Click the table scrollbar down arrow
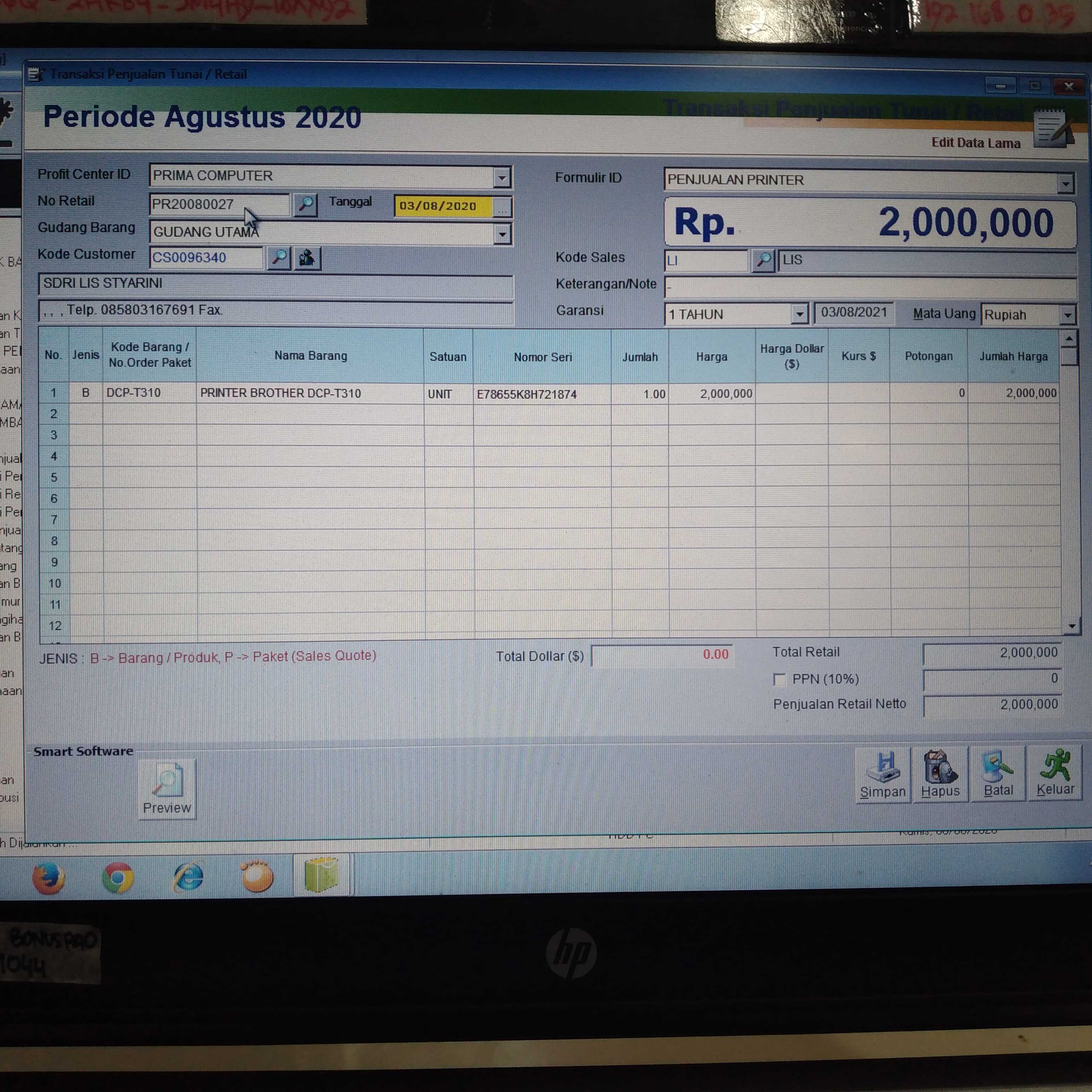This screenshot has width=1092, height=1092. 1071,626
